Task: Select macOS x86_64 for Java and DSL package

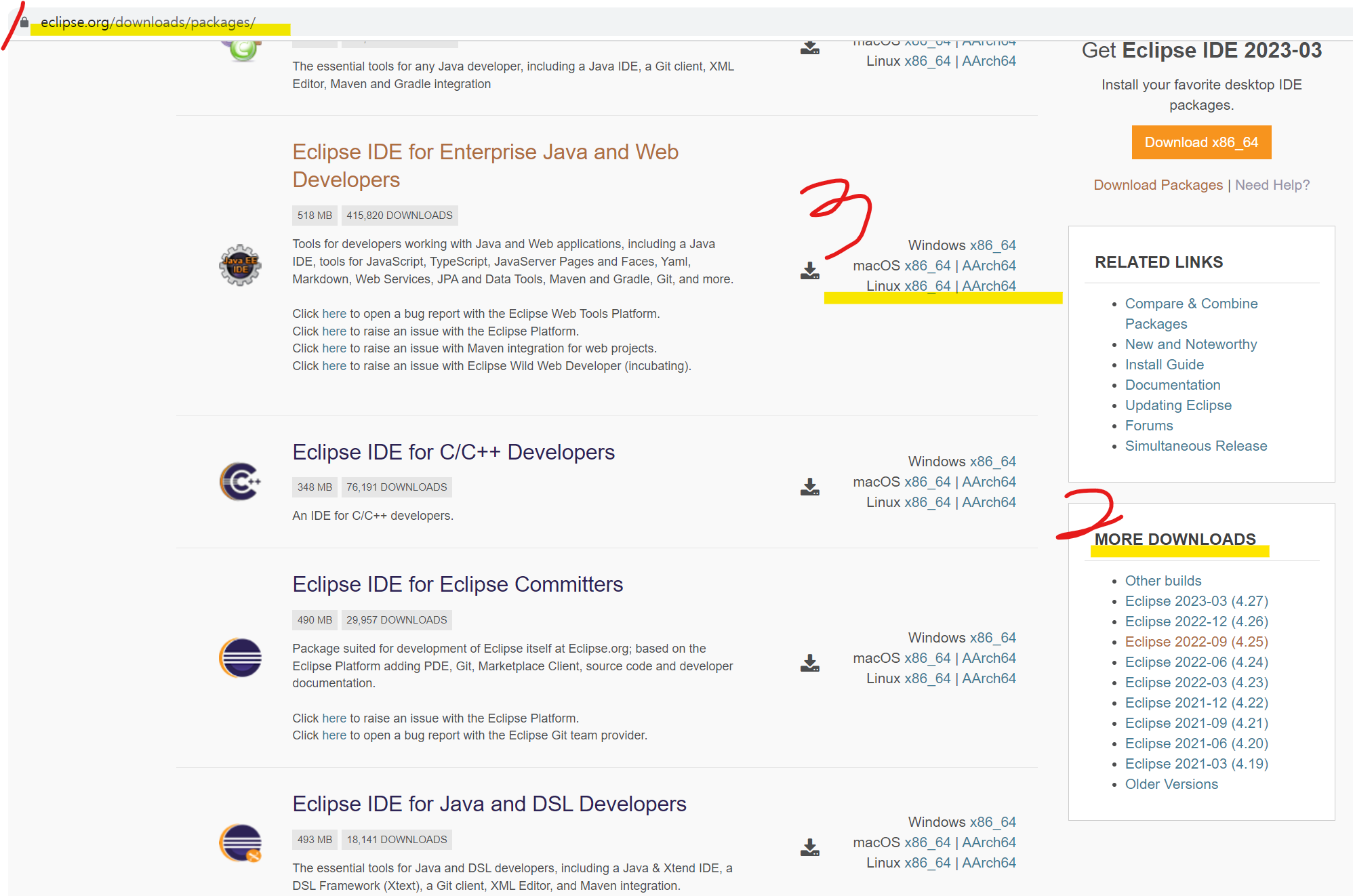Action: pyautogui.click(x=927, y=842)
